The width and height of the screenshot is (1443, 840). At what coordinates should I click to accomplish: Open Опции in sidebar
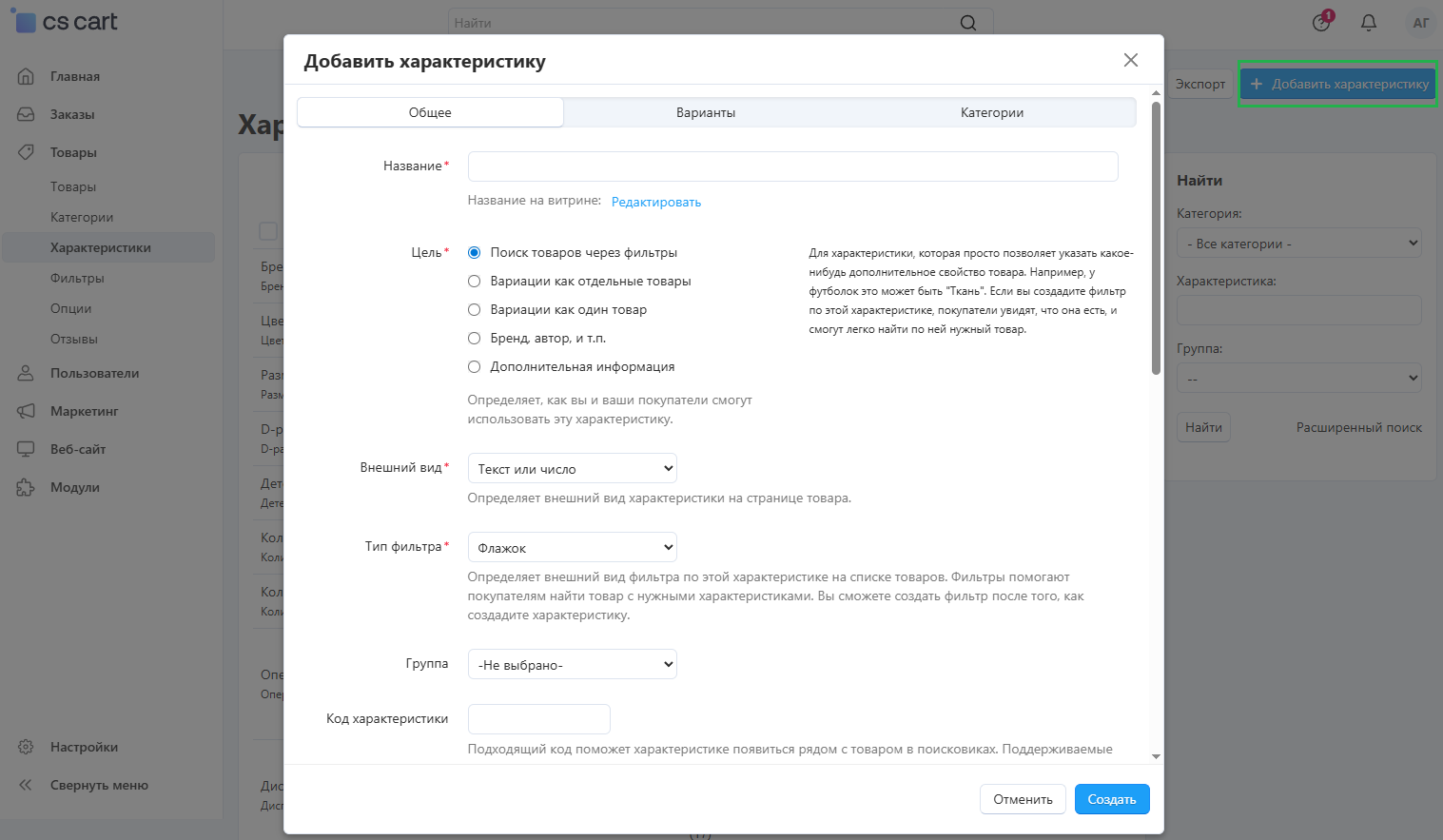[71, 308]
